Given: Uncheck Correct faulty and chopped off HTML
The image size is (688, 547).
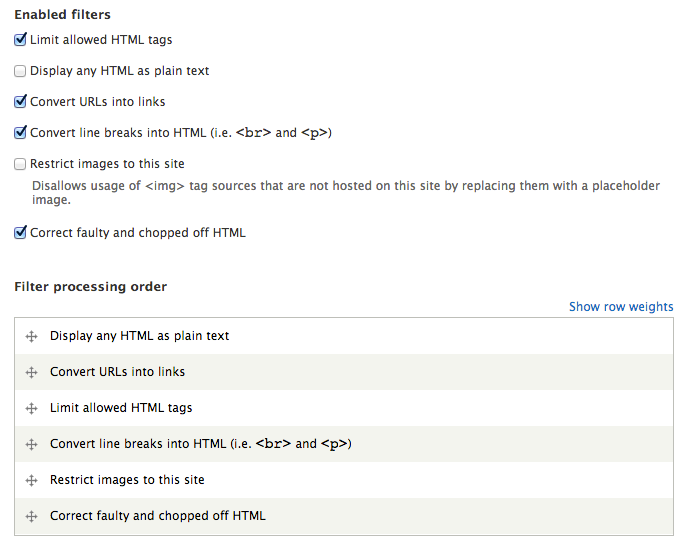Looking at the screenshot, I should [x=20, y=233].
